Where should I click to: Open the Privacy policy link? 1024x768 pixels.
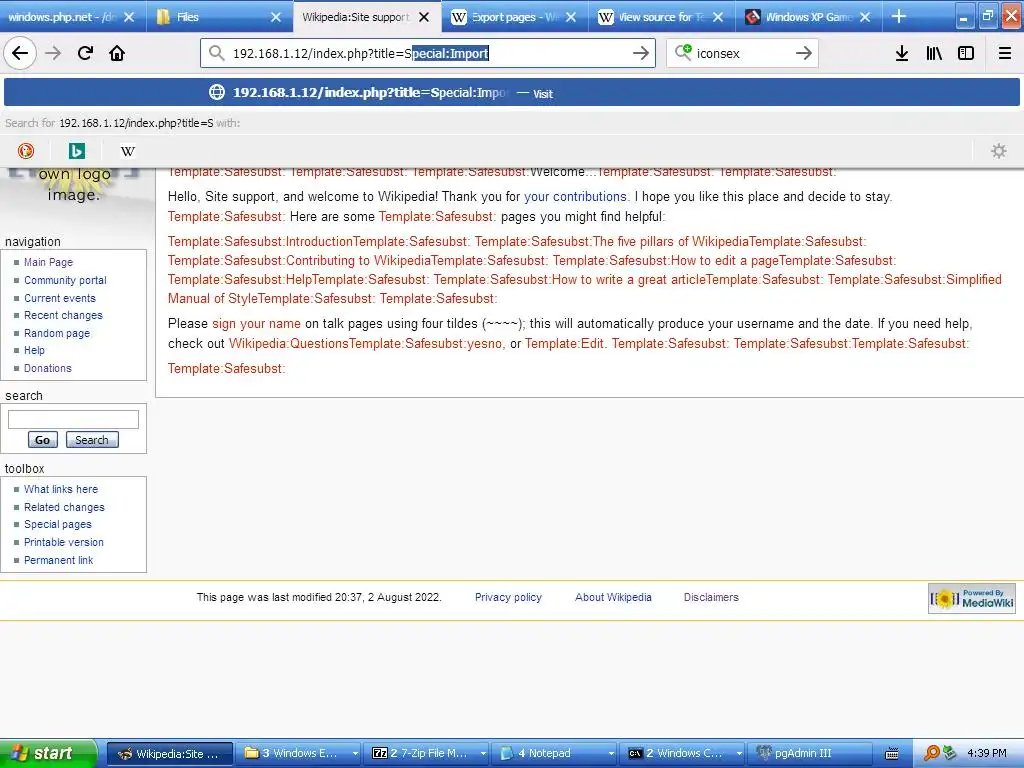[508, 597]
